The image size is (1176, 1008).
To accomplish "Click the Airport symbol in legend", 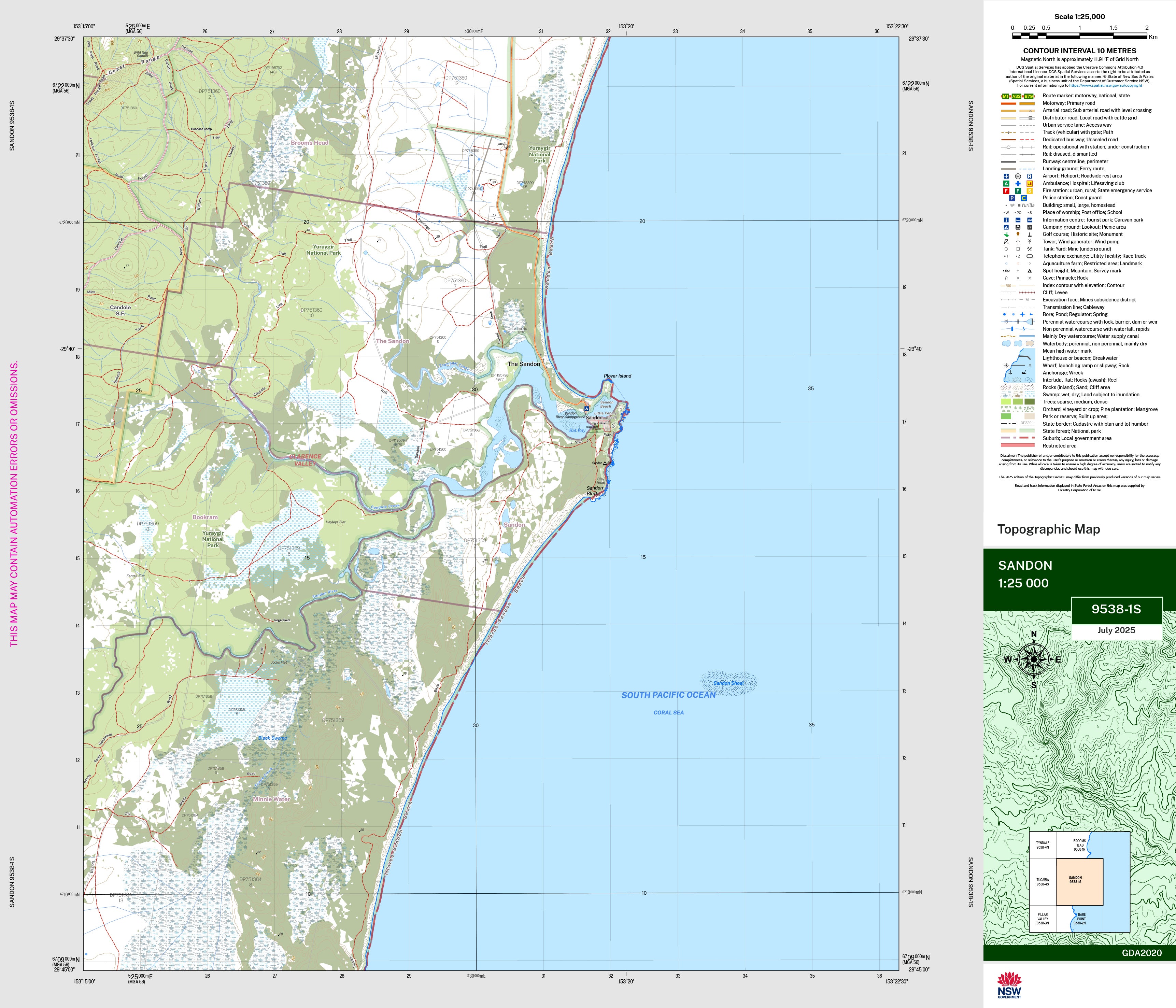I will [x=1006, y=176].
